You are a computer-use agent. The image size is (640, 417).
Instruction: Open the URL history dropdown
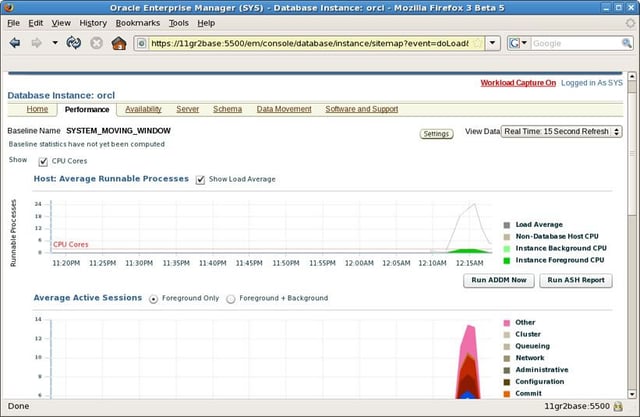(x=493, y=43)
